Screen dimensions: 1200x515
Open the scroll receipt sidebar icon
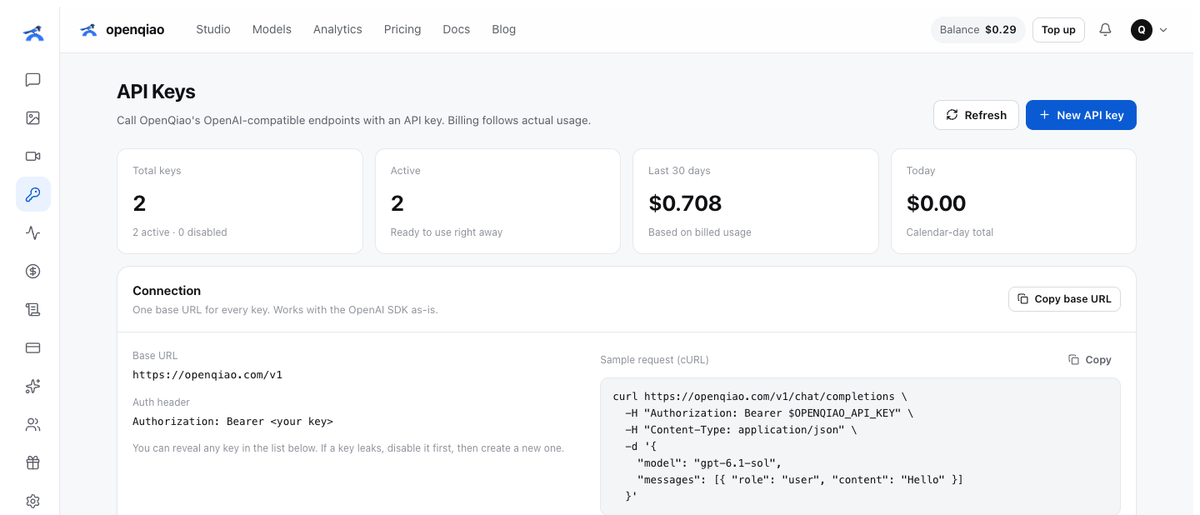[x=33, y=310]
